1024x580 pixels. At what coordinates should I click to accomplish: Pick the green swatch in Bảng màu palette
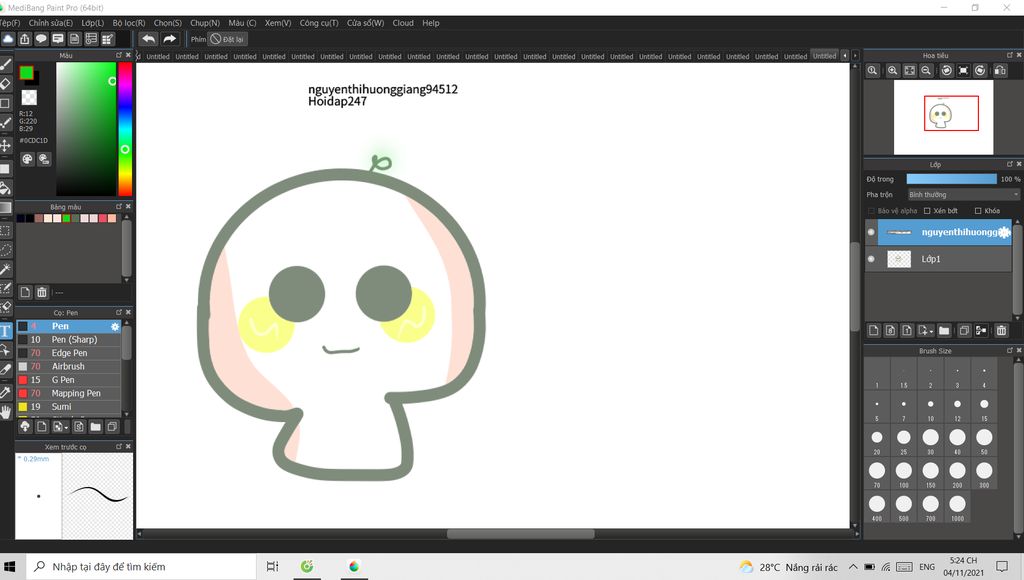click(x=66, y=218)
